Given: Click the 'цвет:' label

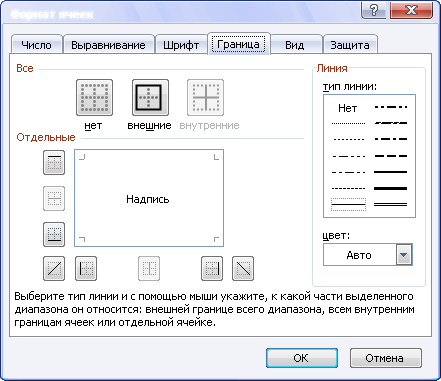Looking at the screenshot, I should pyautogui.click(x=336, y=236).
